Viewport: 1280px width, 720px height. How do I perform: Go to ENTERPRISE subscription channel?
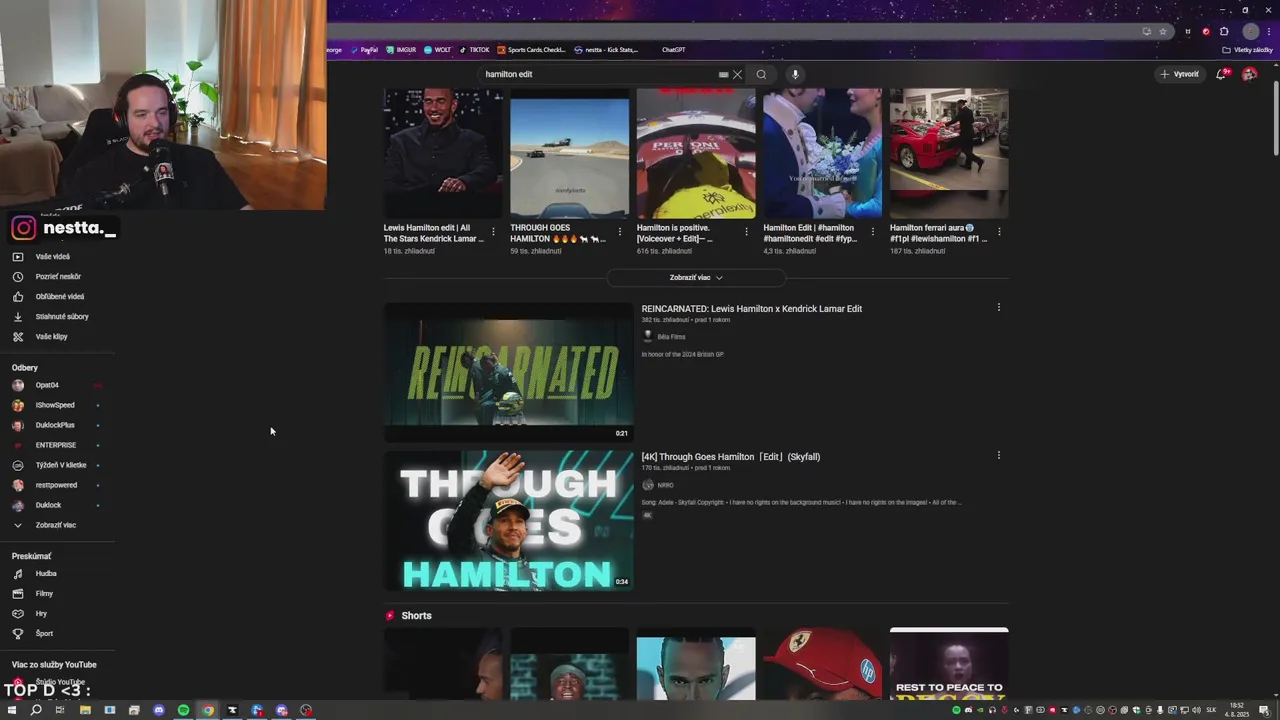tap(55, 445)
